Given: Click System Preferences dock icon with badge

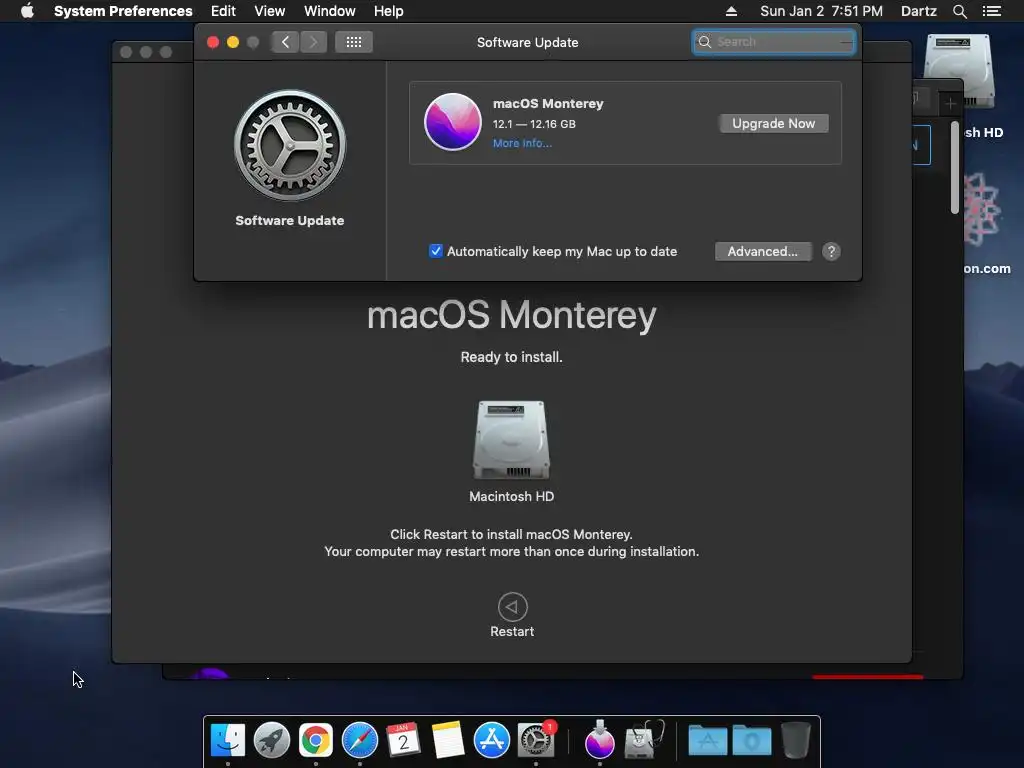Looking at the screenshot, I should [536, 740].
